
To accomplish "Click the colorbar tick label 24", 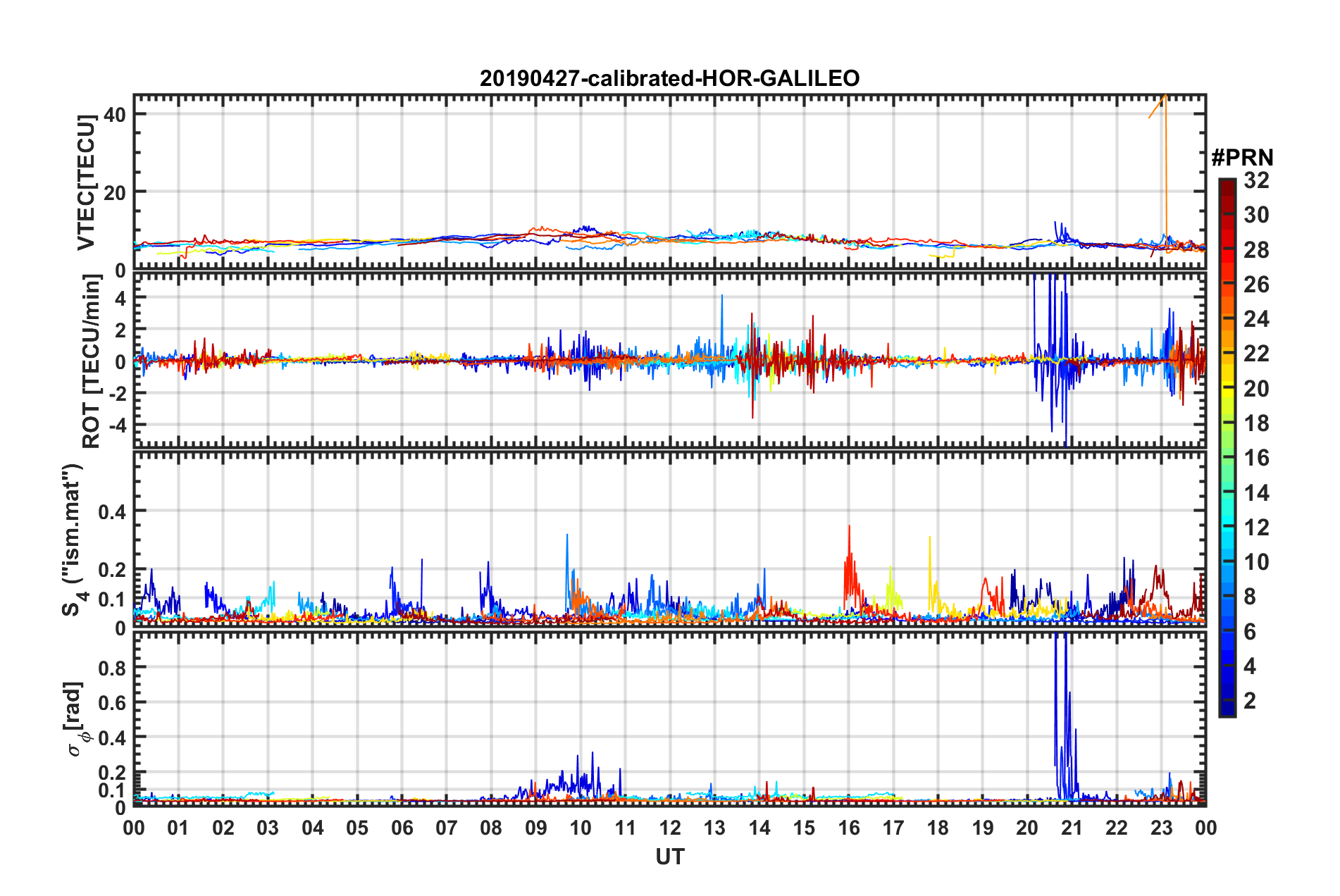I will (1256, 319).
